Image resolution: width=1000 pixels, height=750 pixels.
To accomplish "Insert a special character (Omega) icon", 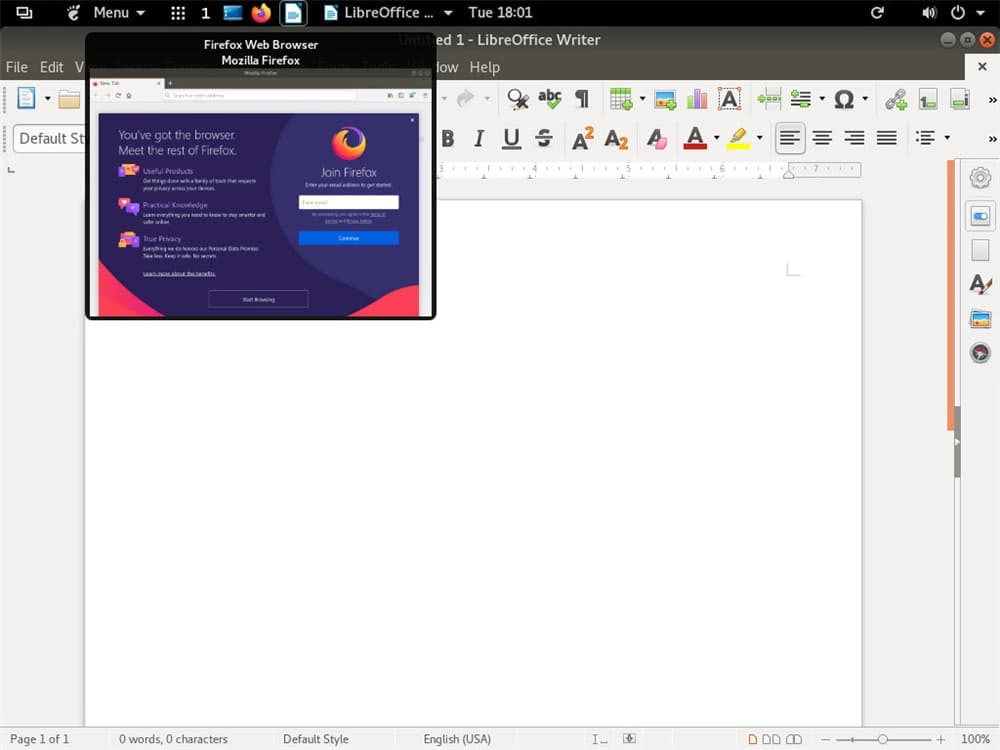I will coord(844,99).
